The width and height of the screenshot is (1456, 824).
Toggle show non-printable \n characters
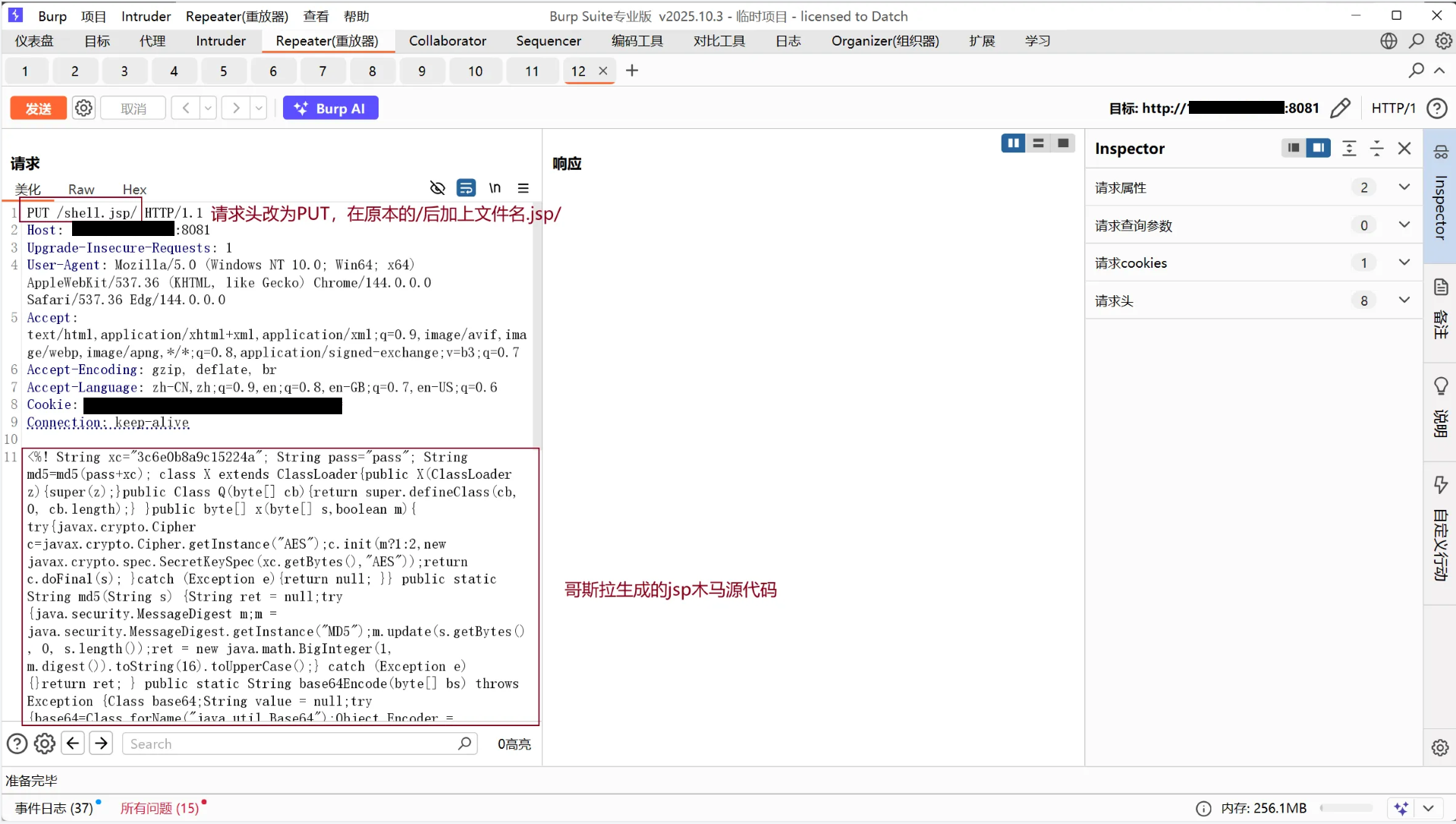click(495, 188)
